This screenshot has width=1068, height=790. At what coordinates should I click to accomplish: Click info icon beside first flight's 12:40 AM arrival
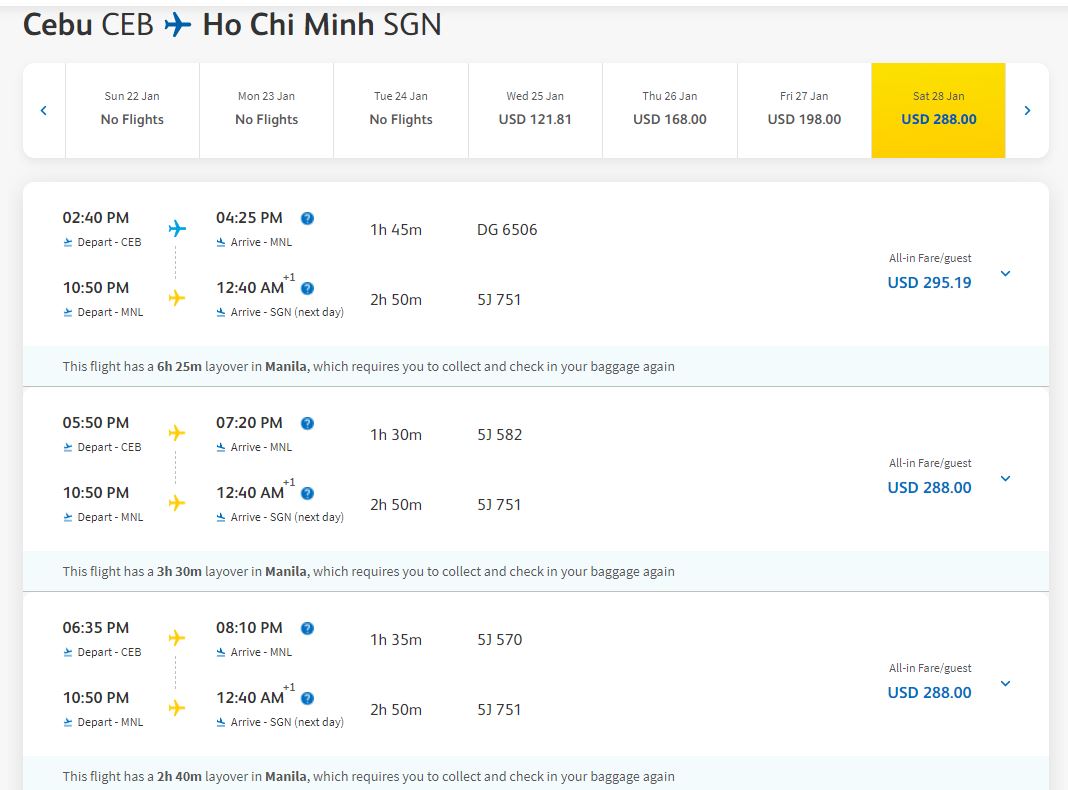point(307,288)
